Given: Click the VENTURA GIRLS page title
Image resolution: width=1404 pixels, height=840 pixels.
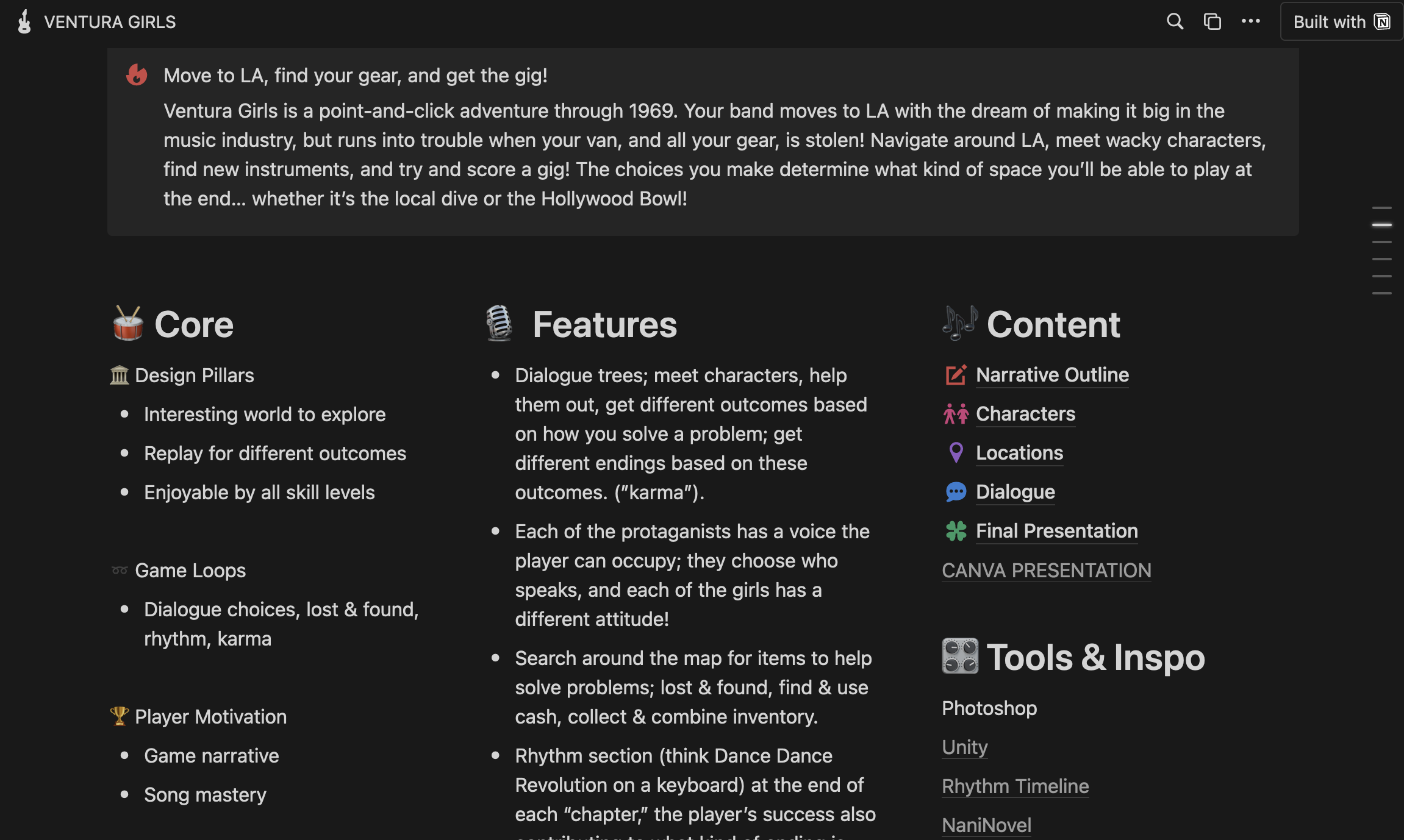Looking at the screenshot, I should point(110,22).
